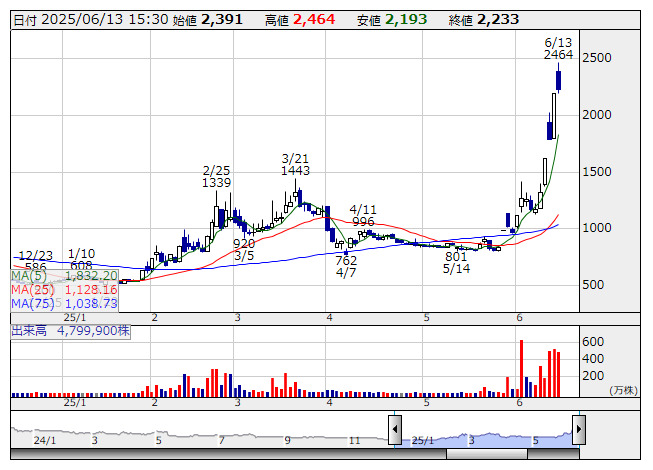Click the 6/13 2464 high label

tap(558, 49)
